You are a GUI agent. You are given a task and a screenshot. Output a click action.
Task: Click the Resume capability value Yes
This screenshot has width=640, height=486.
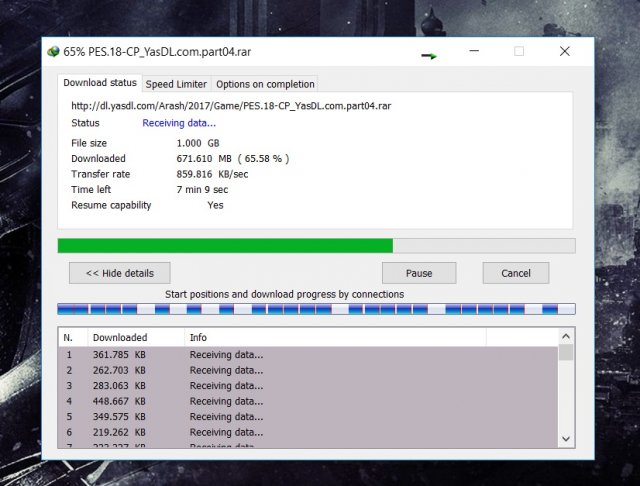pyautogui.click(x=215, y=205)
